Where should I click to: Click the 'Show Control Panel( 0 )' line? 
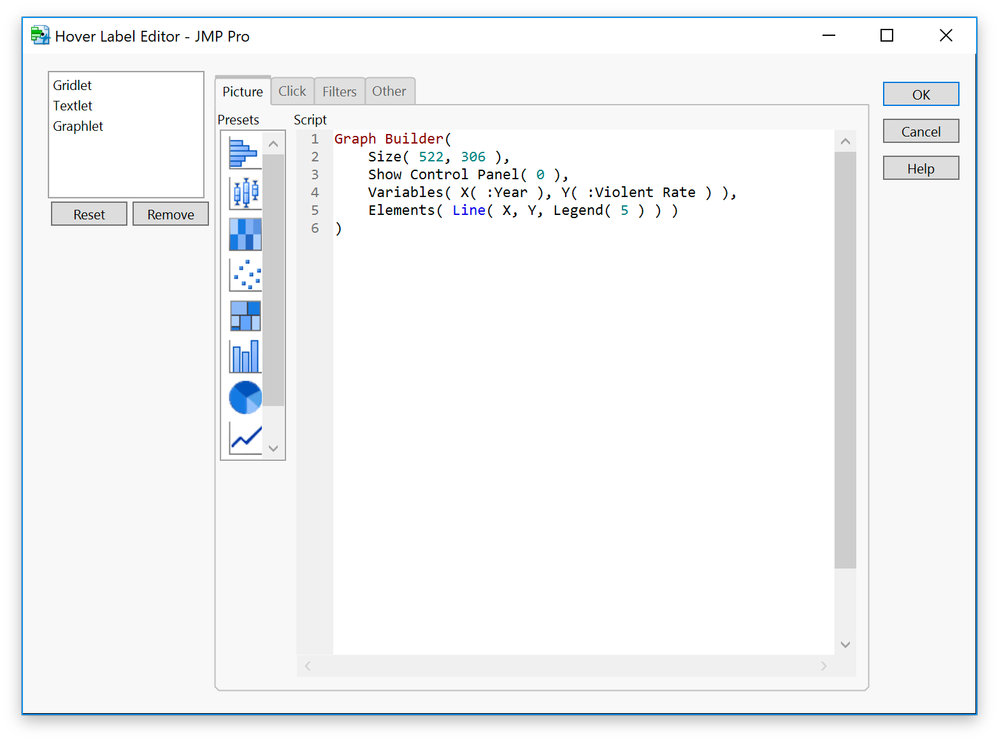pyautogui.click(x=468, y=174)
